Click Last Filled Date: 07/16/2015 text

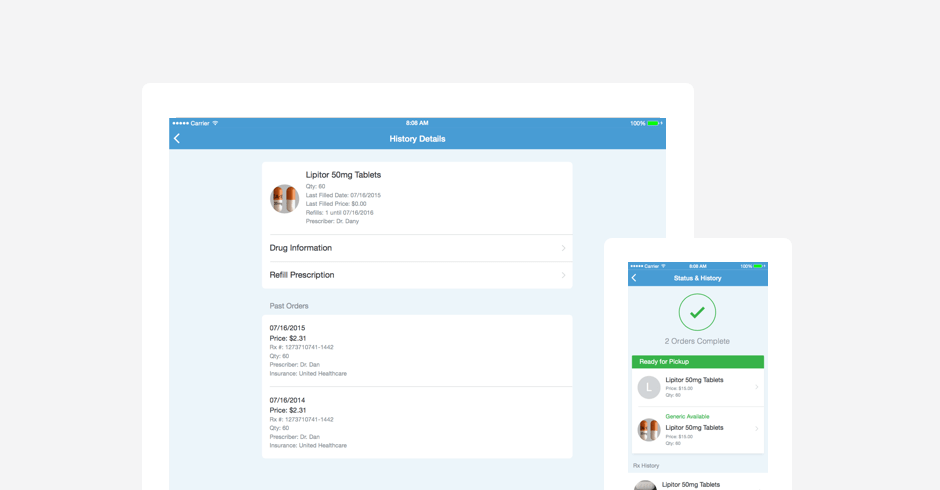[x=343, y=195]
